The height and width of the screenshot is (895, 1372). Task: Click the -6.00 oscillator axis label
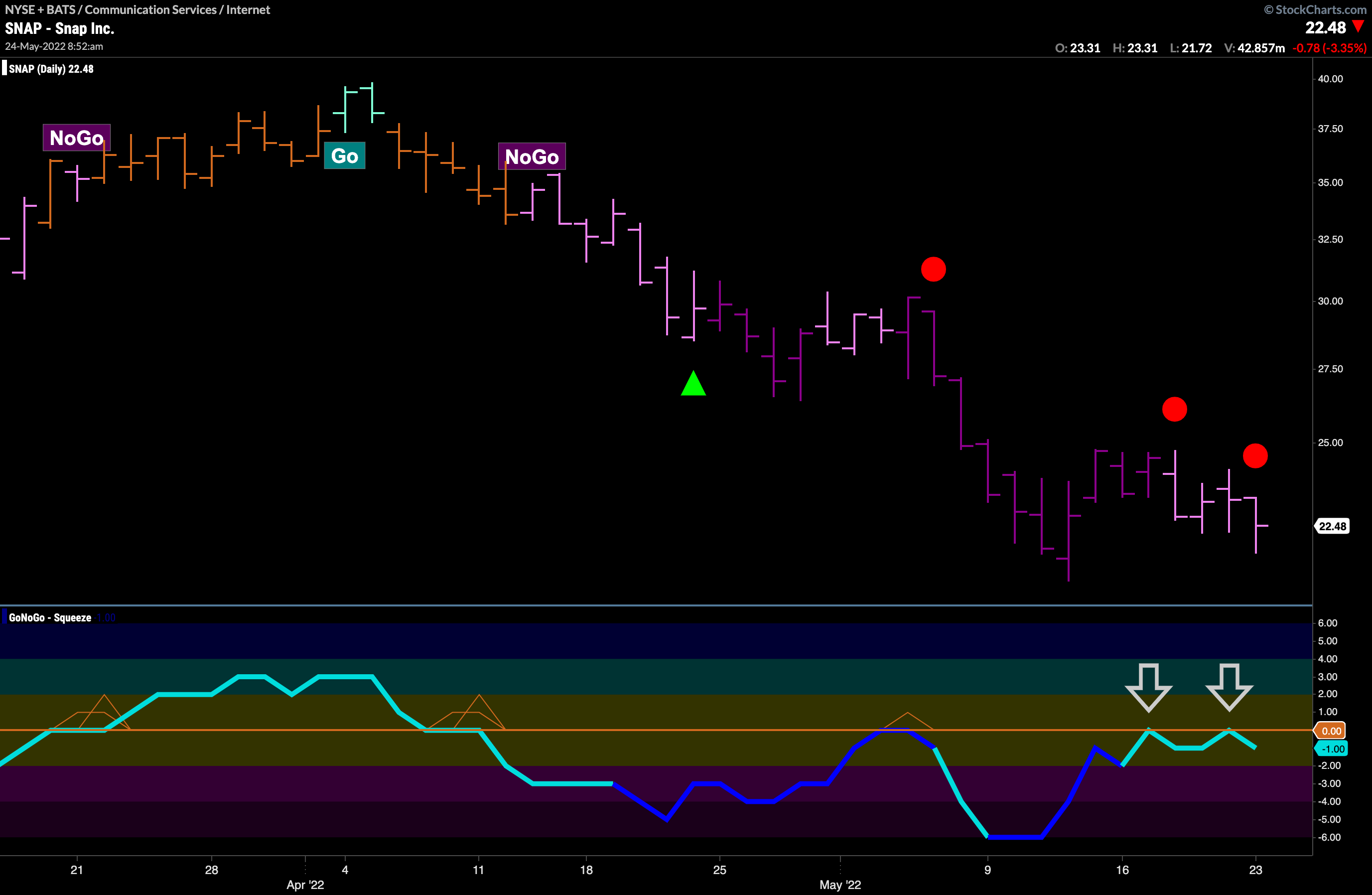point(1329,837)
